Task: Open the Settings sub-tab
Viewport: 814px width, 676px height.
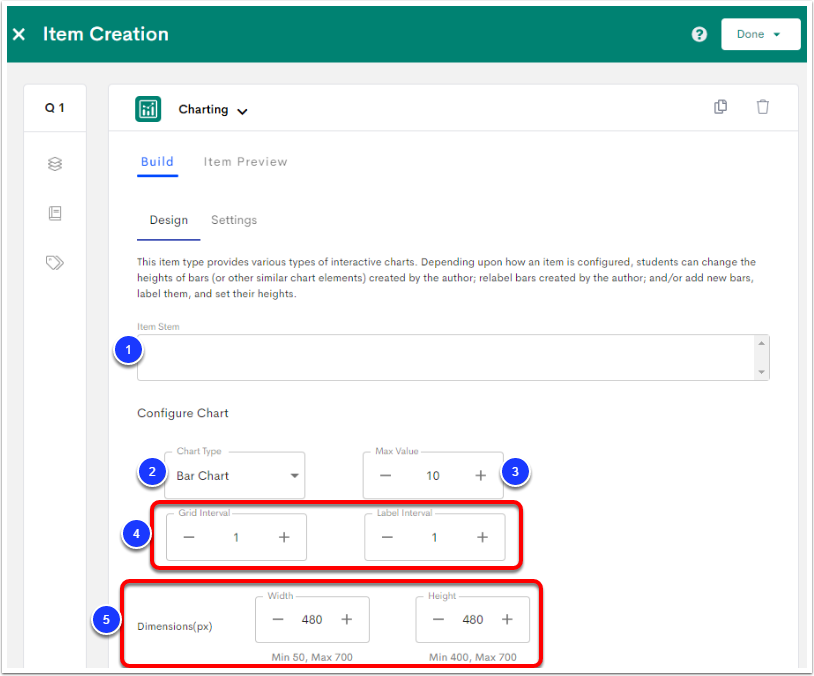Action: click(234, 220)
